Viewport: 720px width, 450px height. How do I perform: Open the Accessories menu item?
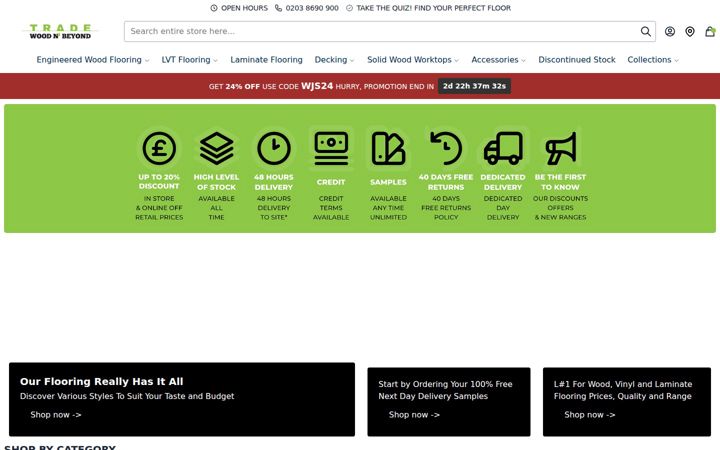point(495,60)
